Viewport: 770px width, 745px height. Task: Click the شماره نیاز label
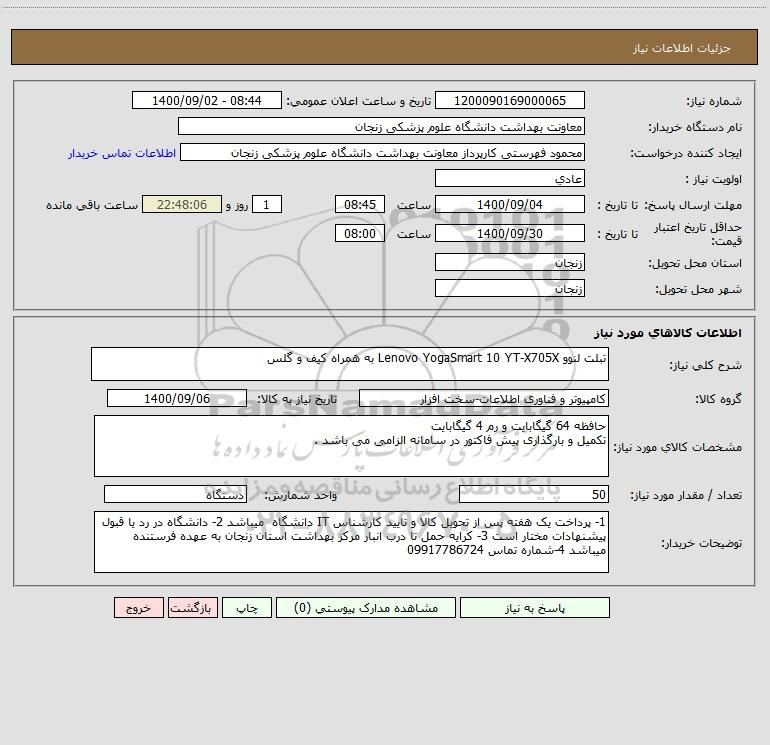tap(714, 102)
